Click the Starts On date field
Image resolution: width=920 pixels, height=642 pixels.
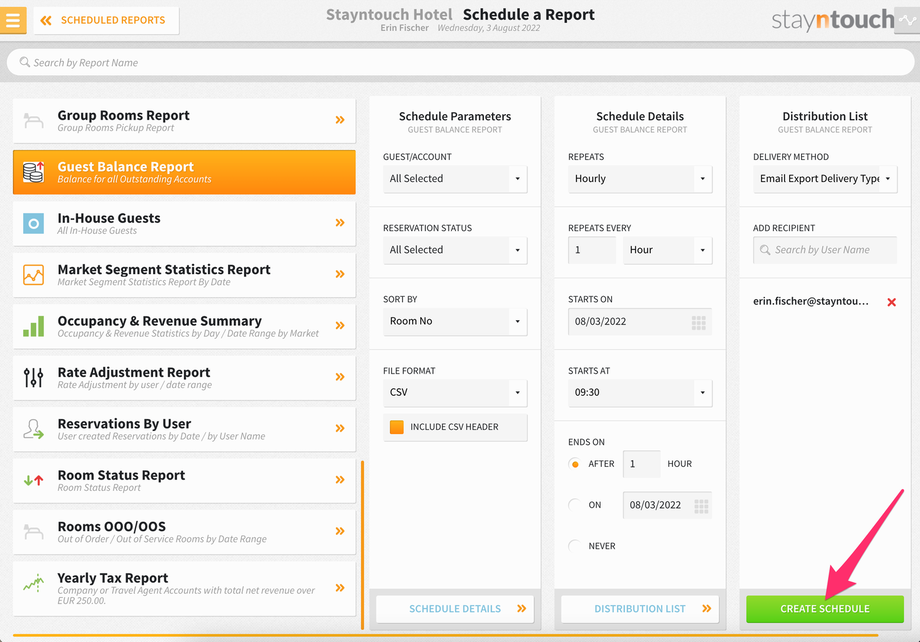[640, 322]
